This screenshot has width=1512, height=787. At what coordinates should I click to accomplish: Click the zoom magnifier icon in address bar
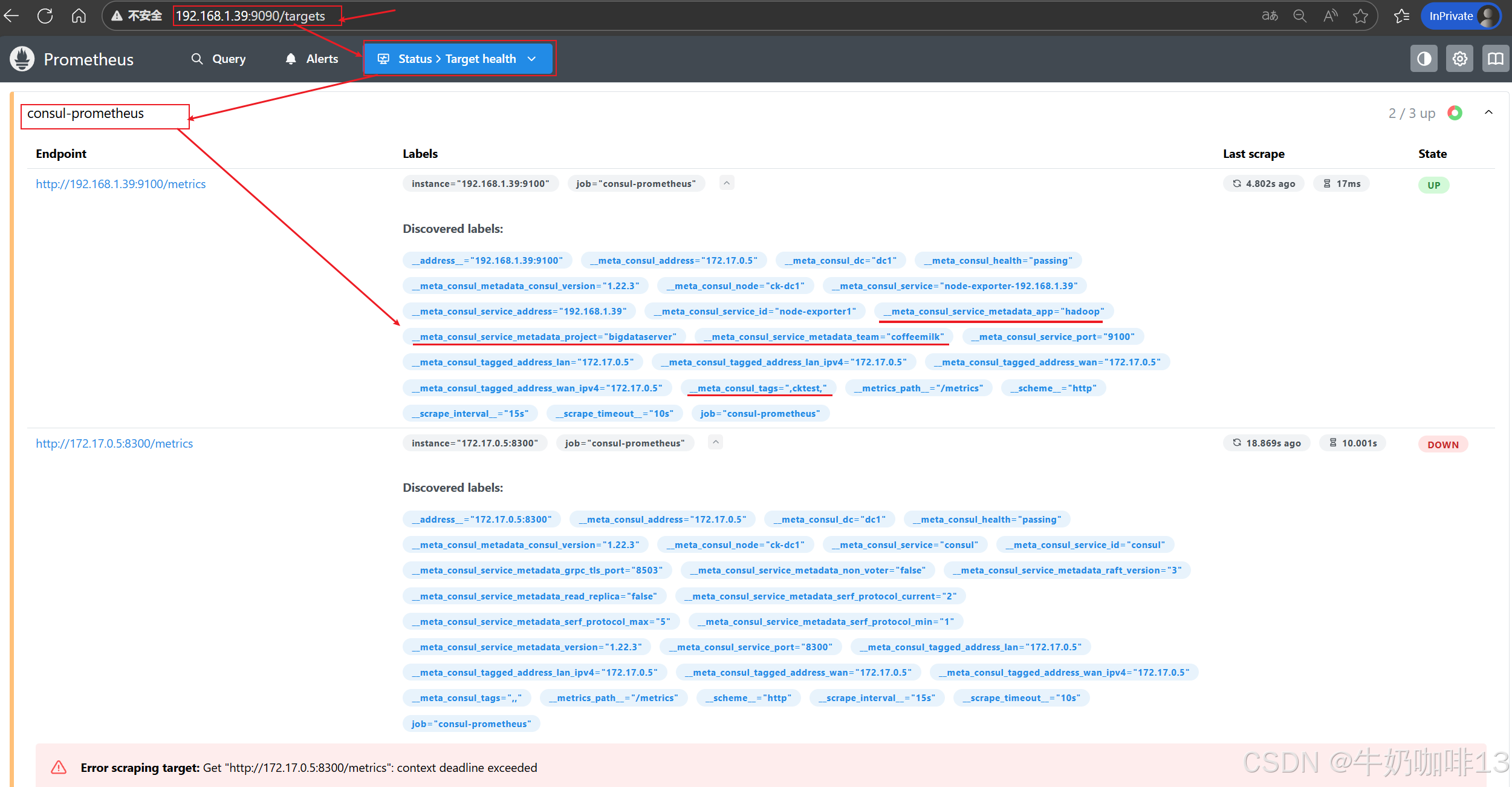(1300, 16)
